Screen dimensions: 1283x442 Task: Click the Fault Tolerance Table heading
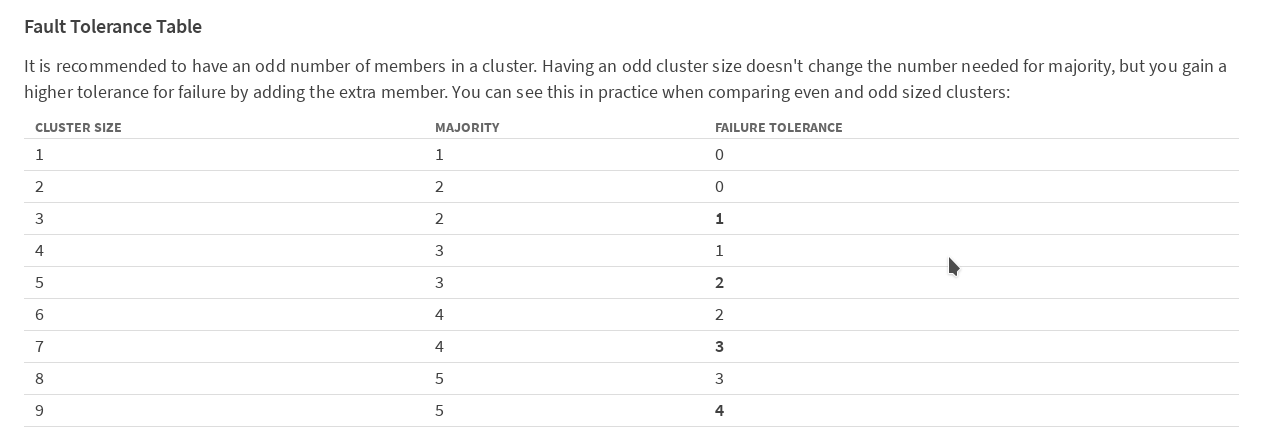tap(113, 27)
